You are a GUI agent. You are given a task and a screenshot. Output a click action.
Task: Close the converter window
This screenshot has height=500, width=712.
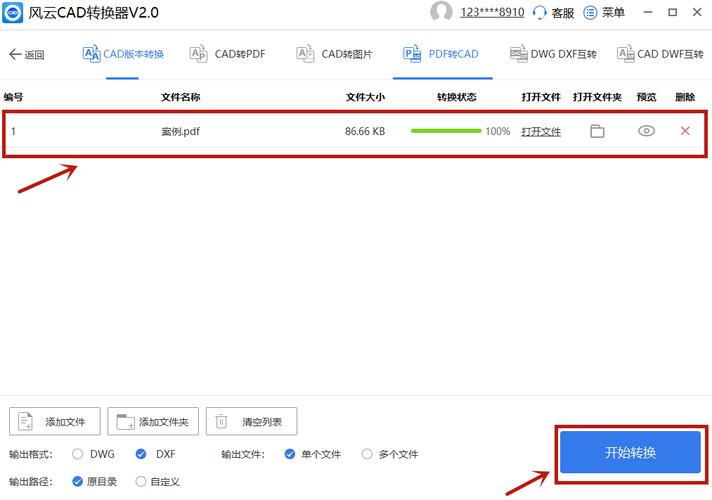697,12
